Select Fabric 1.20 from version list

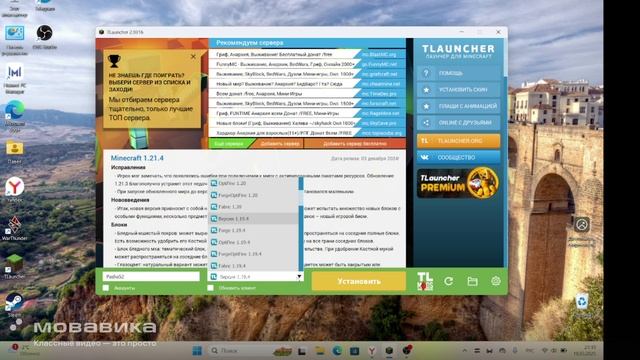[x=253, y=207]
